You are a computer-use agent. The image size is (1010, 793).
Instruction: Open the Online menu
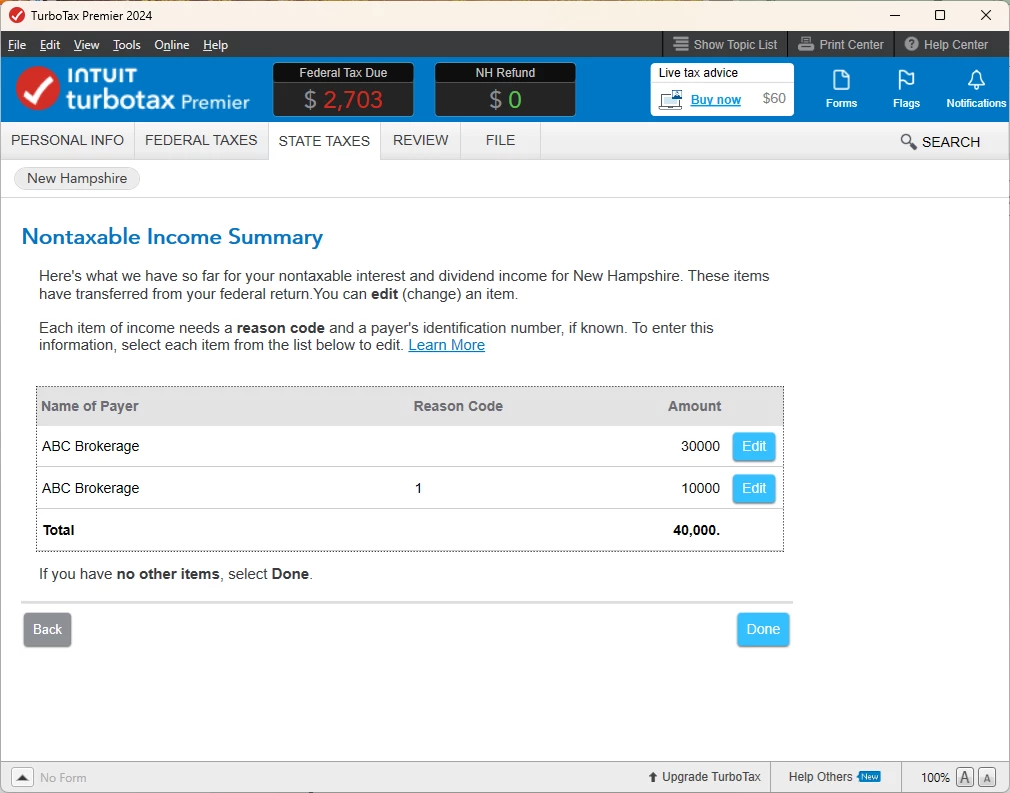point(171,44)
